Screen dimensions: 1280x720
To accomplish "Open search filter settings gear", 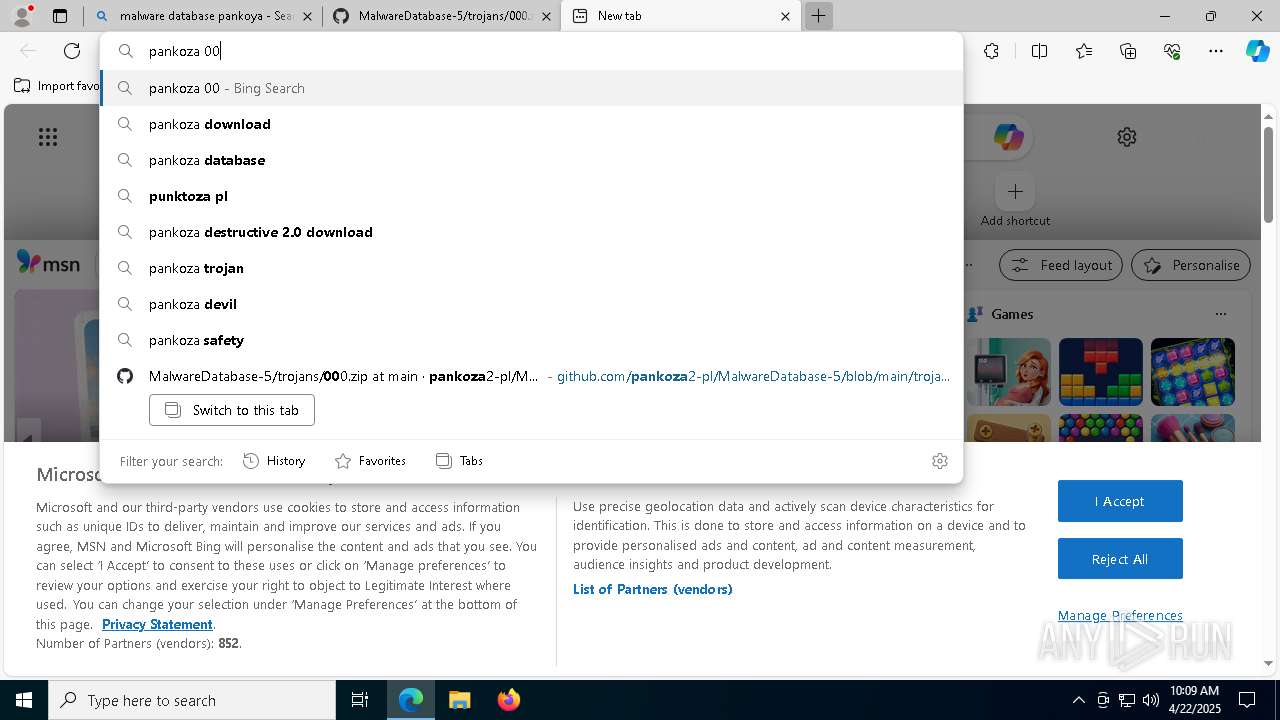I will click(x=939, y=461).
